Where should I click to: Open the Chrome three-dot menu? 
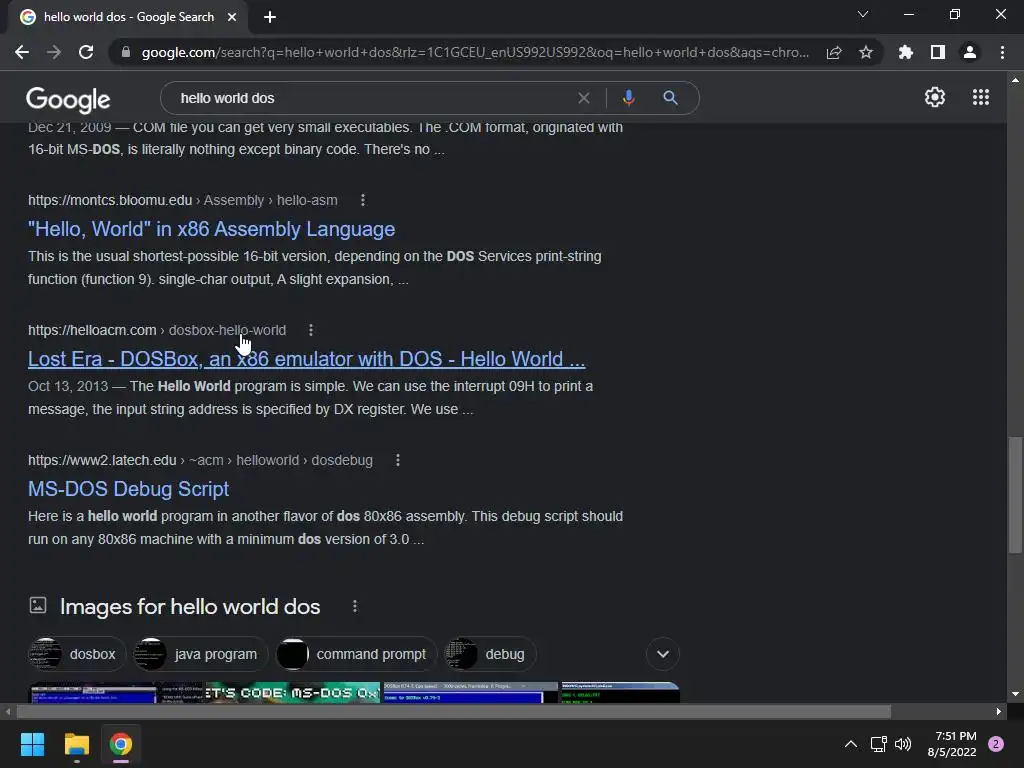[1002, 52]
